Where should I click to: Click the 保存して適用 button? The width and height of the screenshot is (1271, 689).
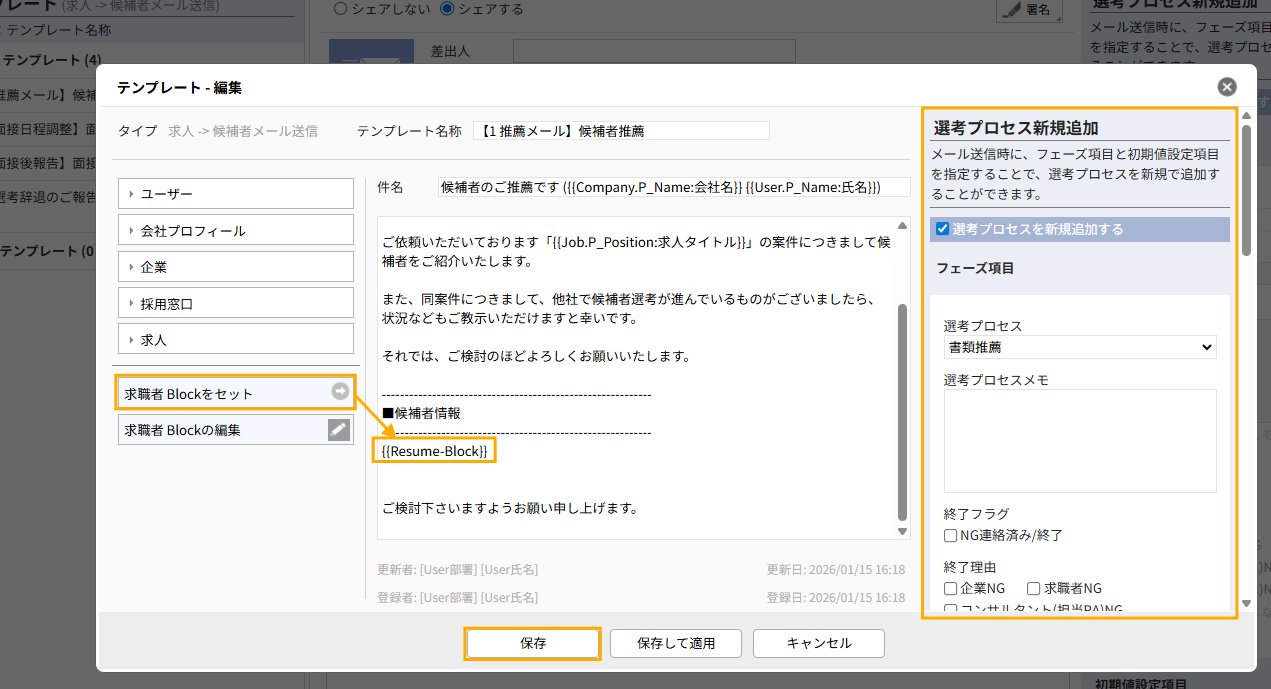676,643
